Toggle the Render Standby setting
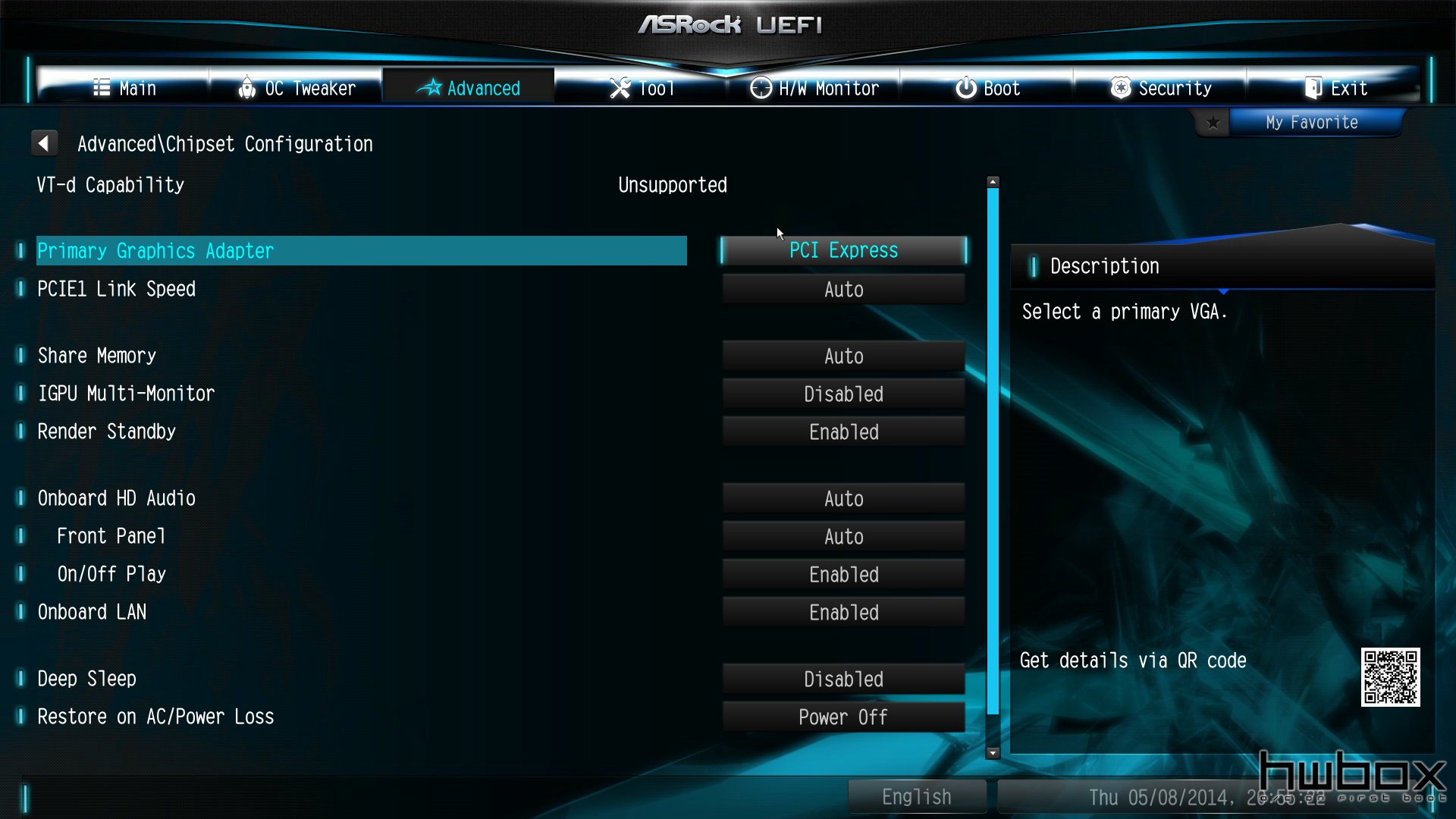Screen dimensions: 1456x819 click(x=843, y=432)
